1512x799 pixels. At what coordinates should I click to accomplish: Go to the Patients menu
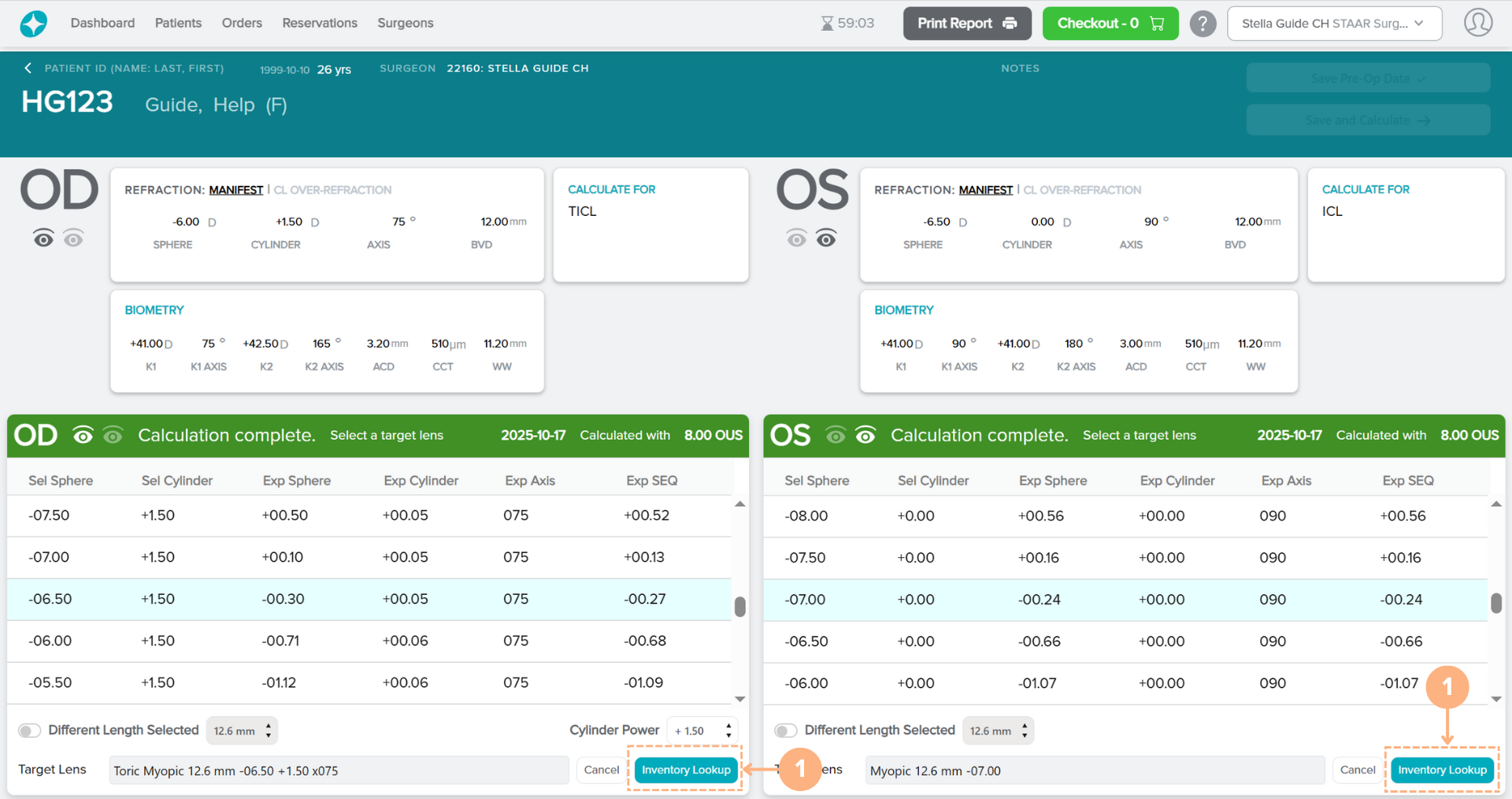(x=178, y=23)
